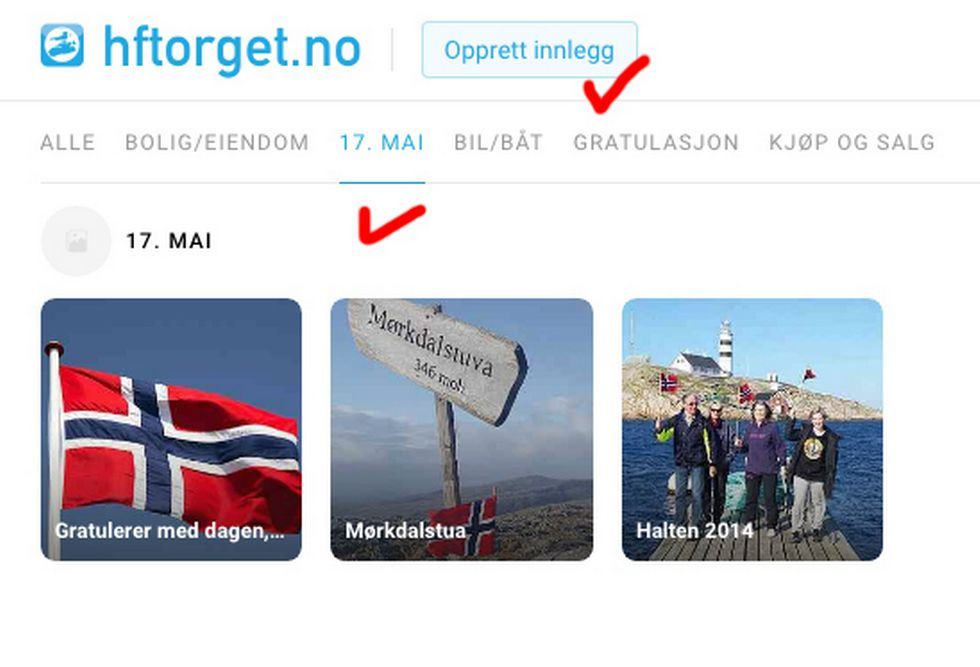This screenshot has width=980, height=667.
Task: Click the 17. MAI section heading
Action: pyautogui.click(x=169, y=241)
